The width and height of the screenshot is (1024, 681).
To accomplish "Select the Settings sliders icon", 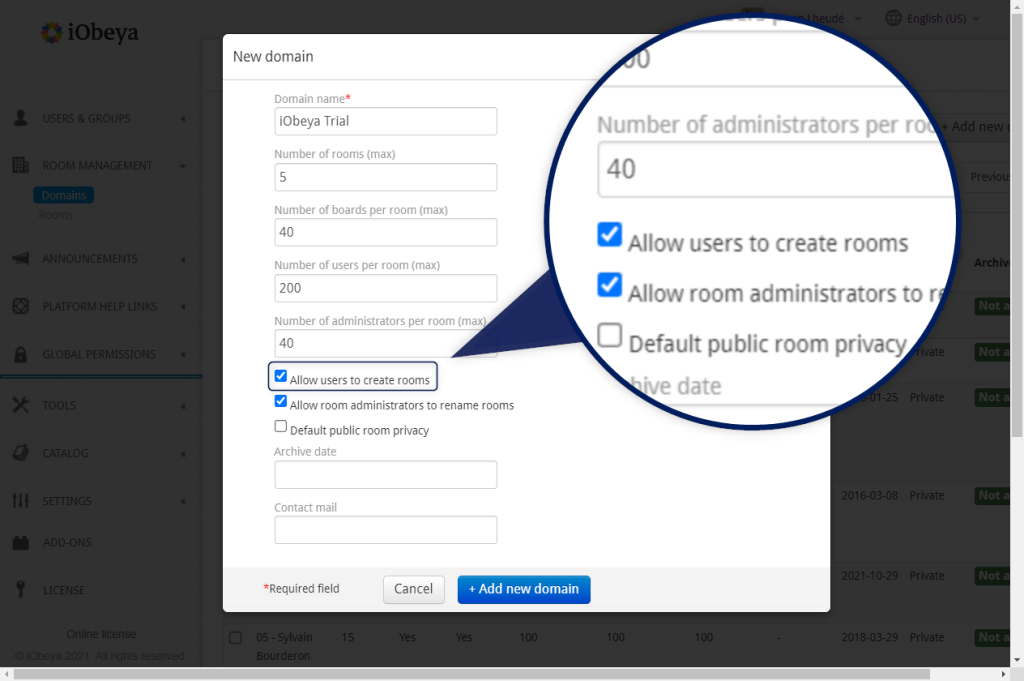I will coord(22,500).
